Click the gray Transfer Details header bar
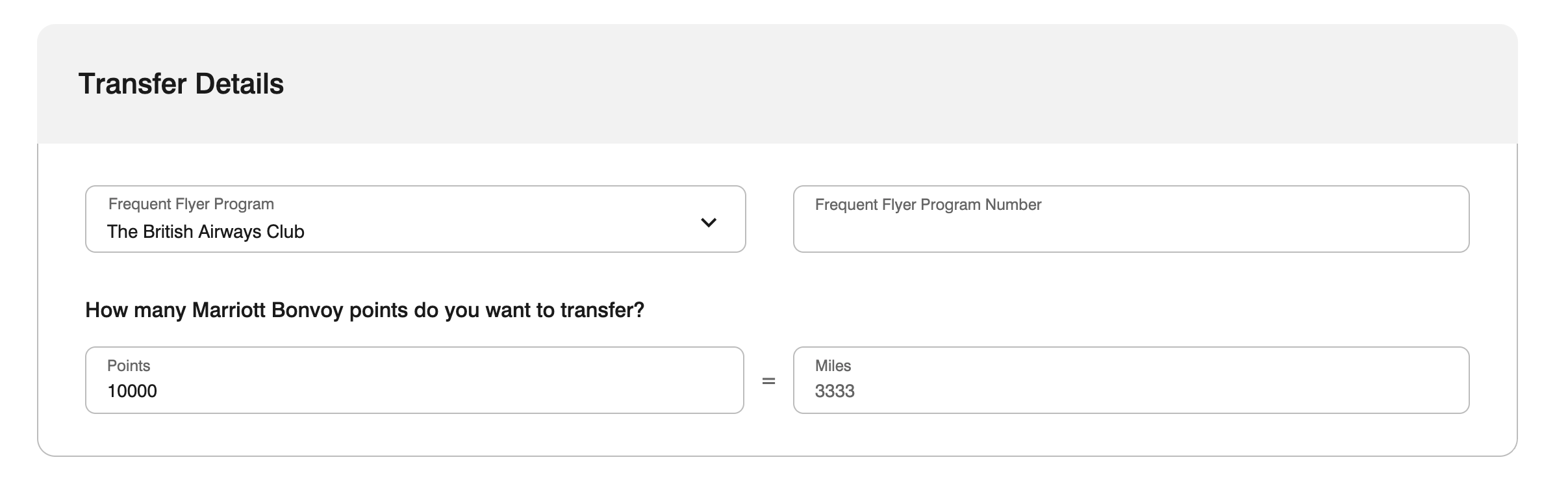The height and width of the screenshot is (477, 1568). [909, 84]
